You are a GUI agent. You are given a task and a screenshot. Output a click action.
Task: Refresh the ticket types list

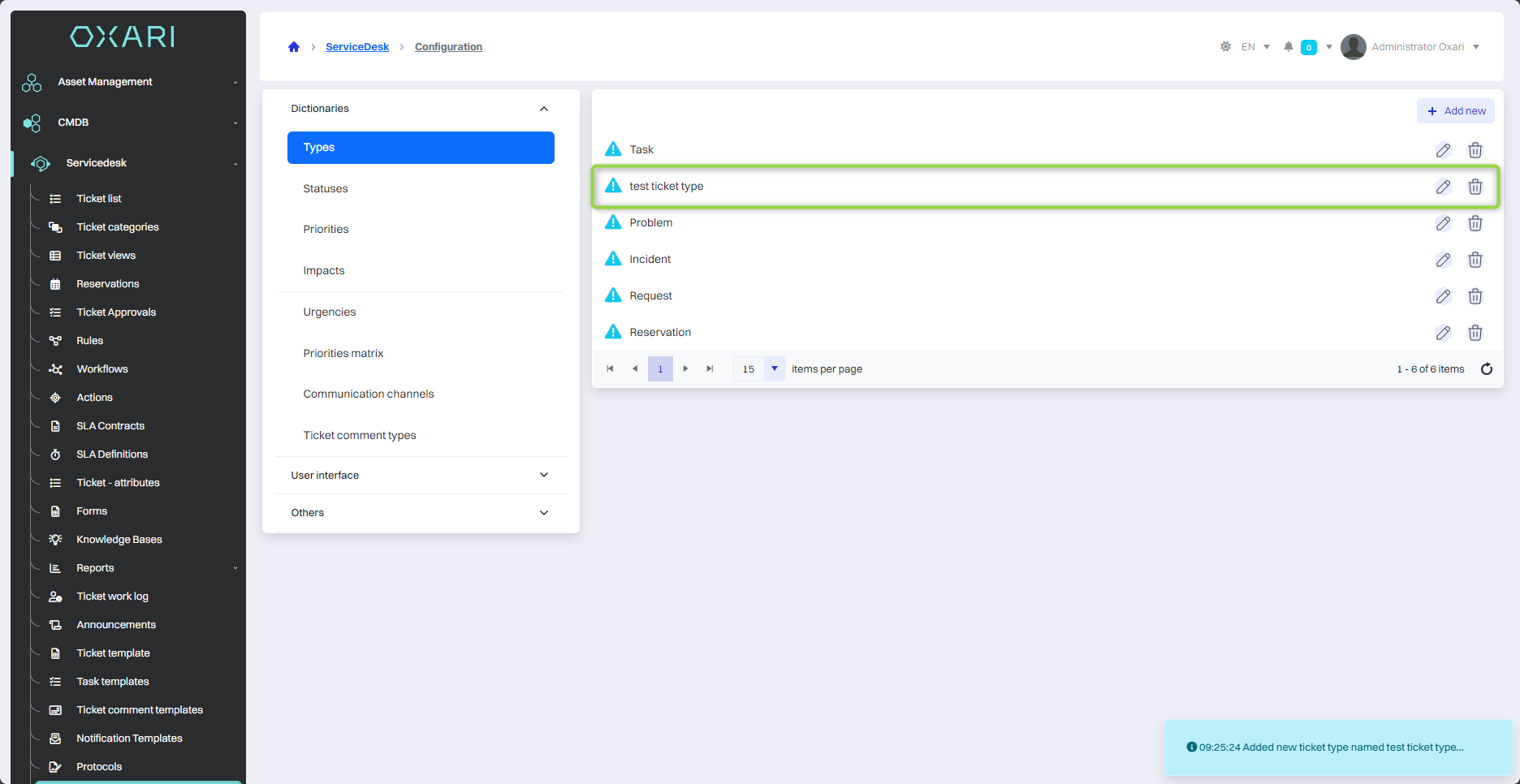[1487, 369]
